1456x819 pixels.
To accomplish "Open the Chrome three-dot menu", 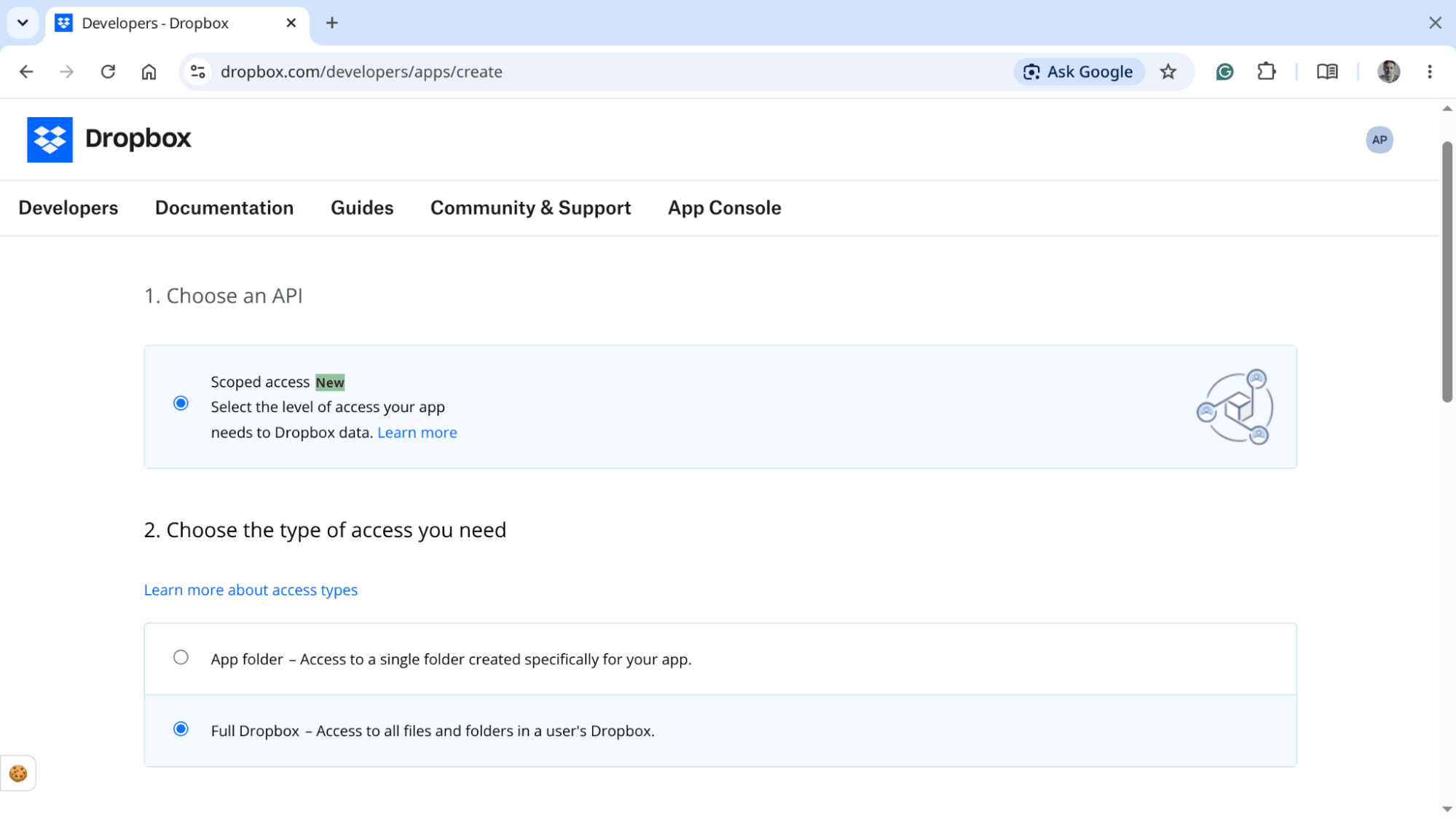I will coord(1429,71).
